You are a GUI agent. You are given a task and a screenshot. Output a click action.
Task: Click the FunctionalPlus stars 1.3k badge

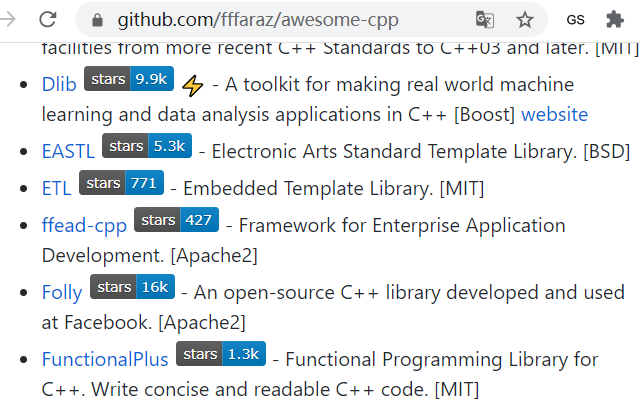(221, 353)
